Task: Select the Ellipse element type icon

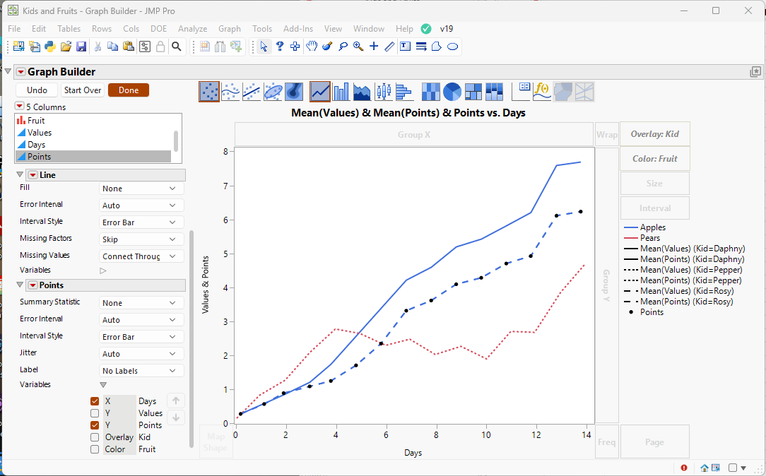Action: tap(273, 91)
